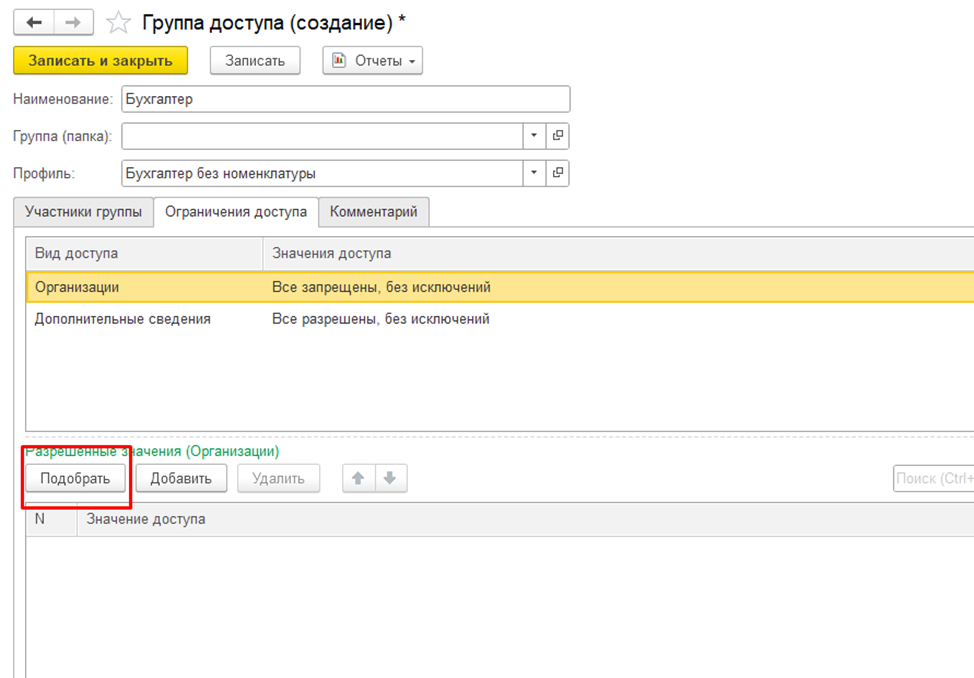The height and width of the screenshot is (678, 974).
Task: Click the Профиль field
Action: coord(322,173)
